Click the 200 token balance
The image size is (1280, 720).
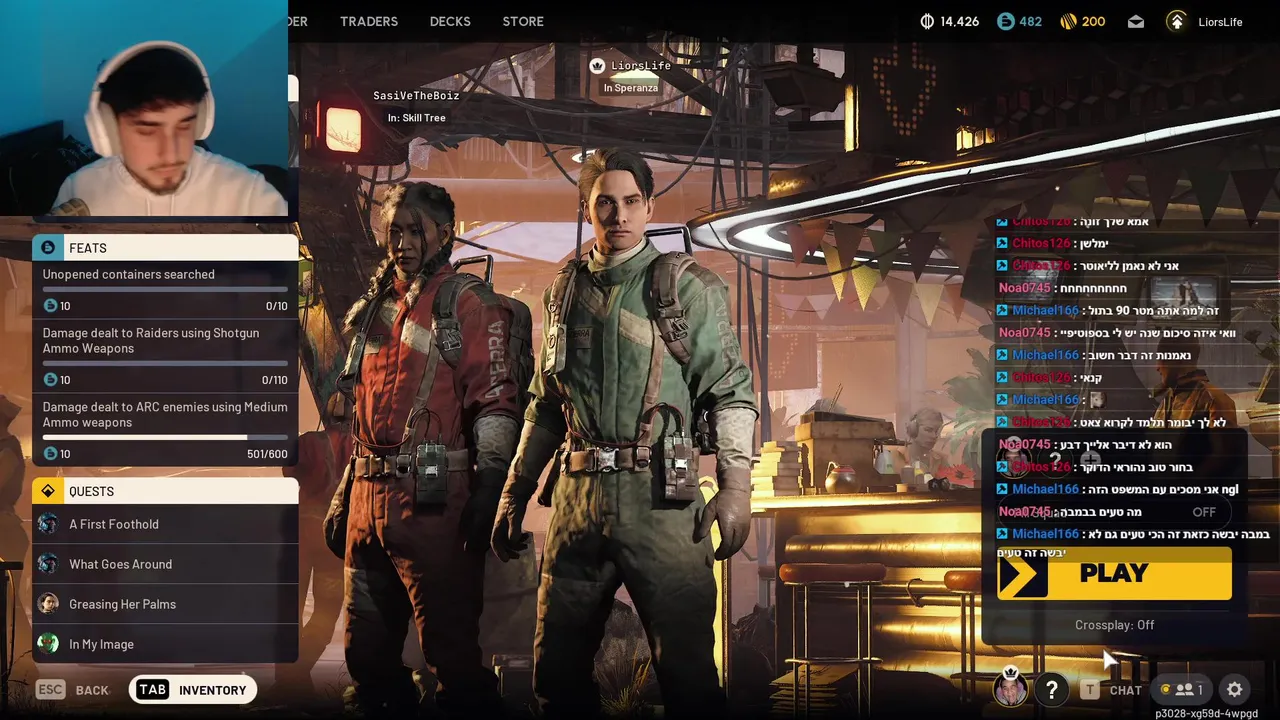click(1094, 21)
